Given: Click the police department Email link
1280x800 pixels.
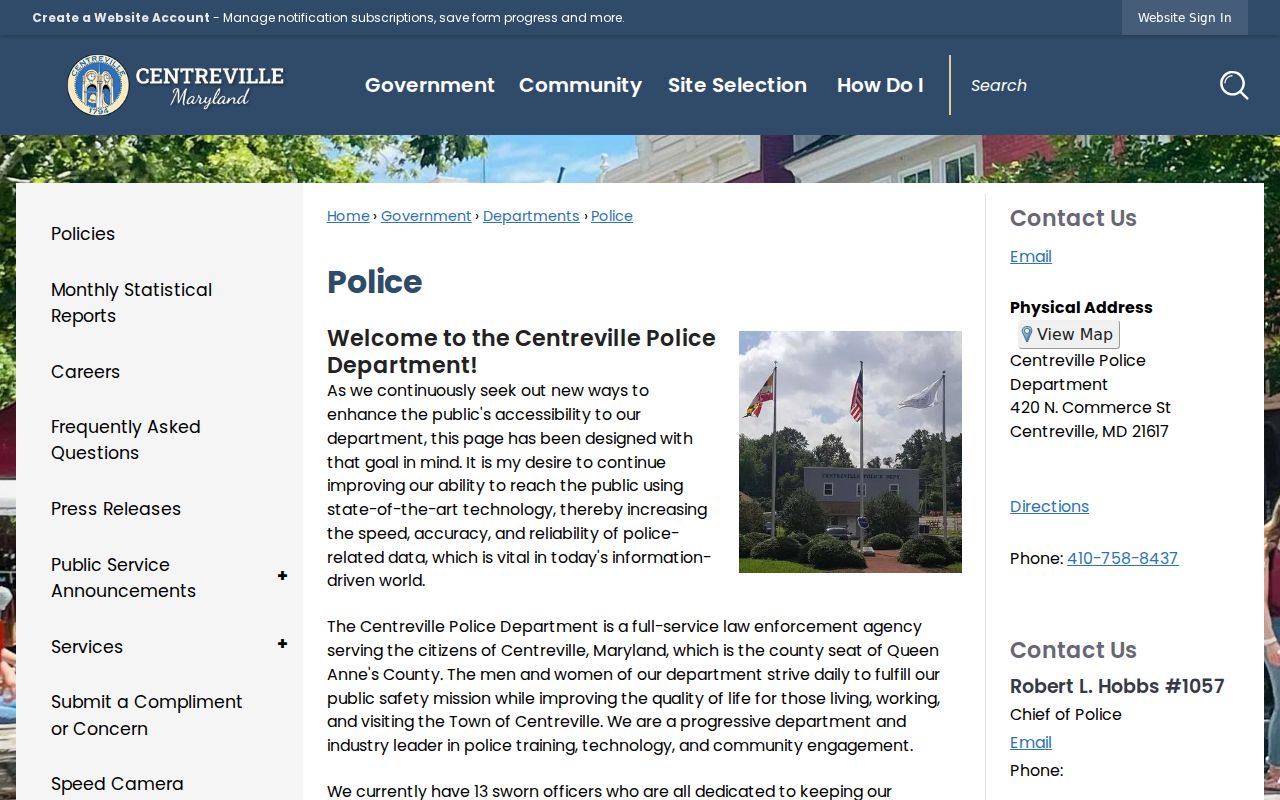Looking at the screenshot, I should pyautogui.click(x=1030, y=256).
